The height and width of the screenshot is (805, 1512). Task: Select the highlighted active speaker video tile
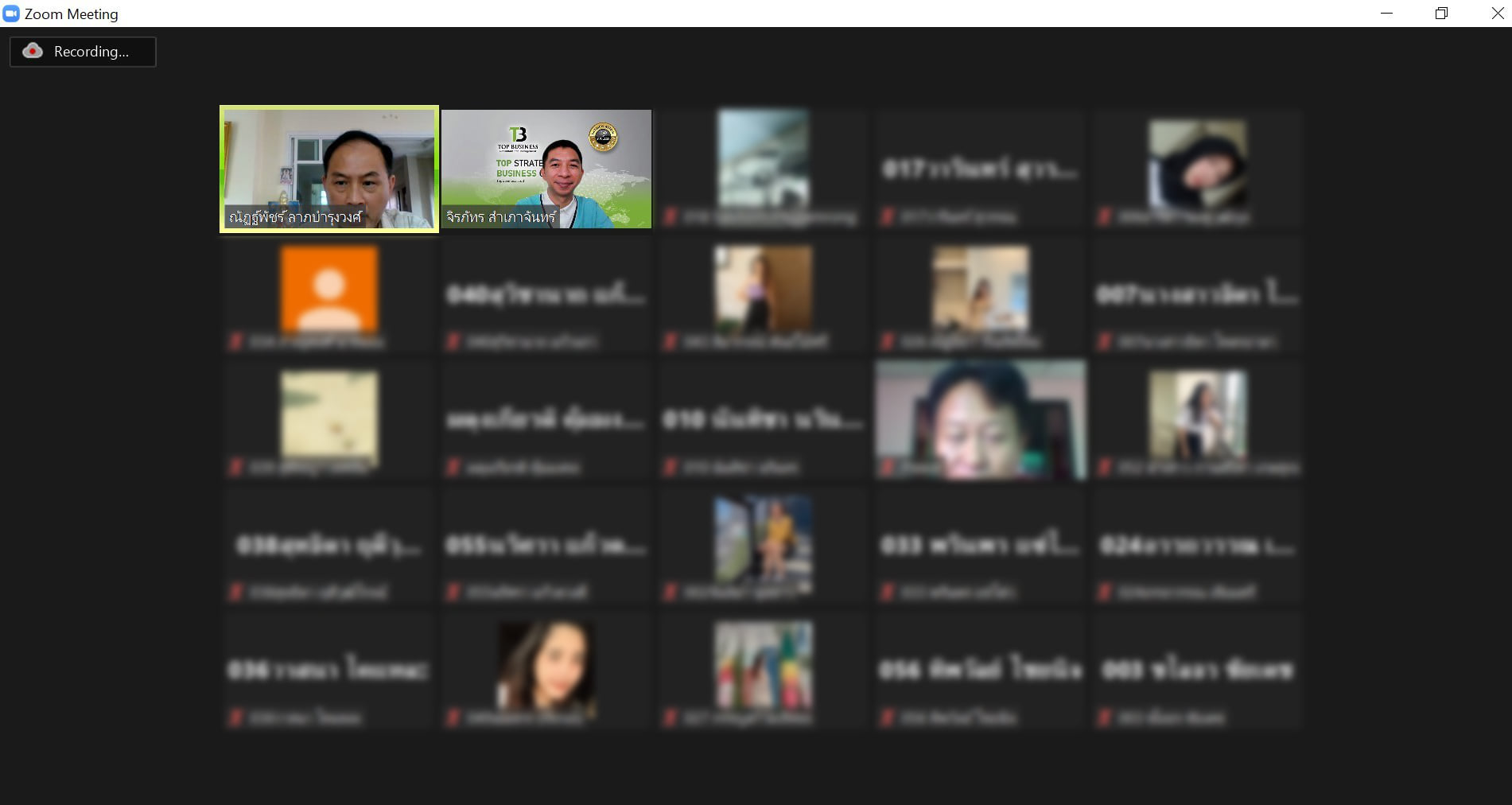[x=329, y=169]
